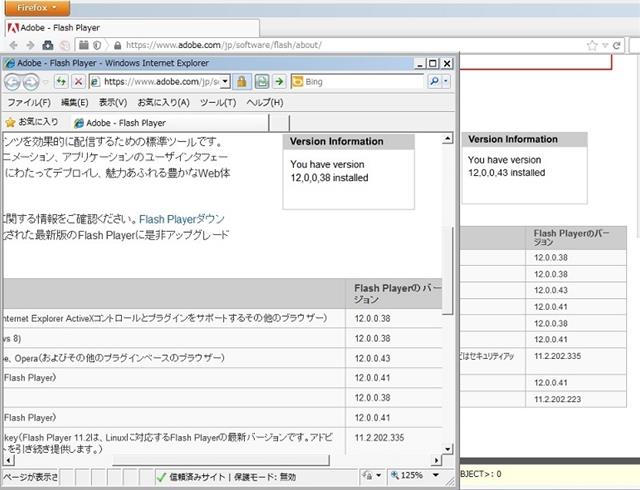Open IE search provider dropdown

coord(446,82)
